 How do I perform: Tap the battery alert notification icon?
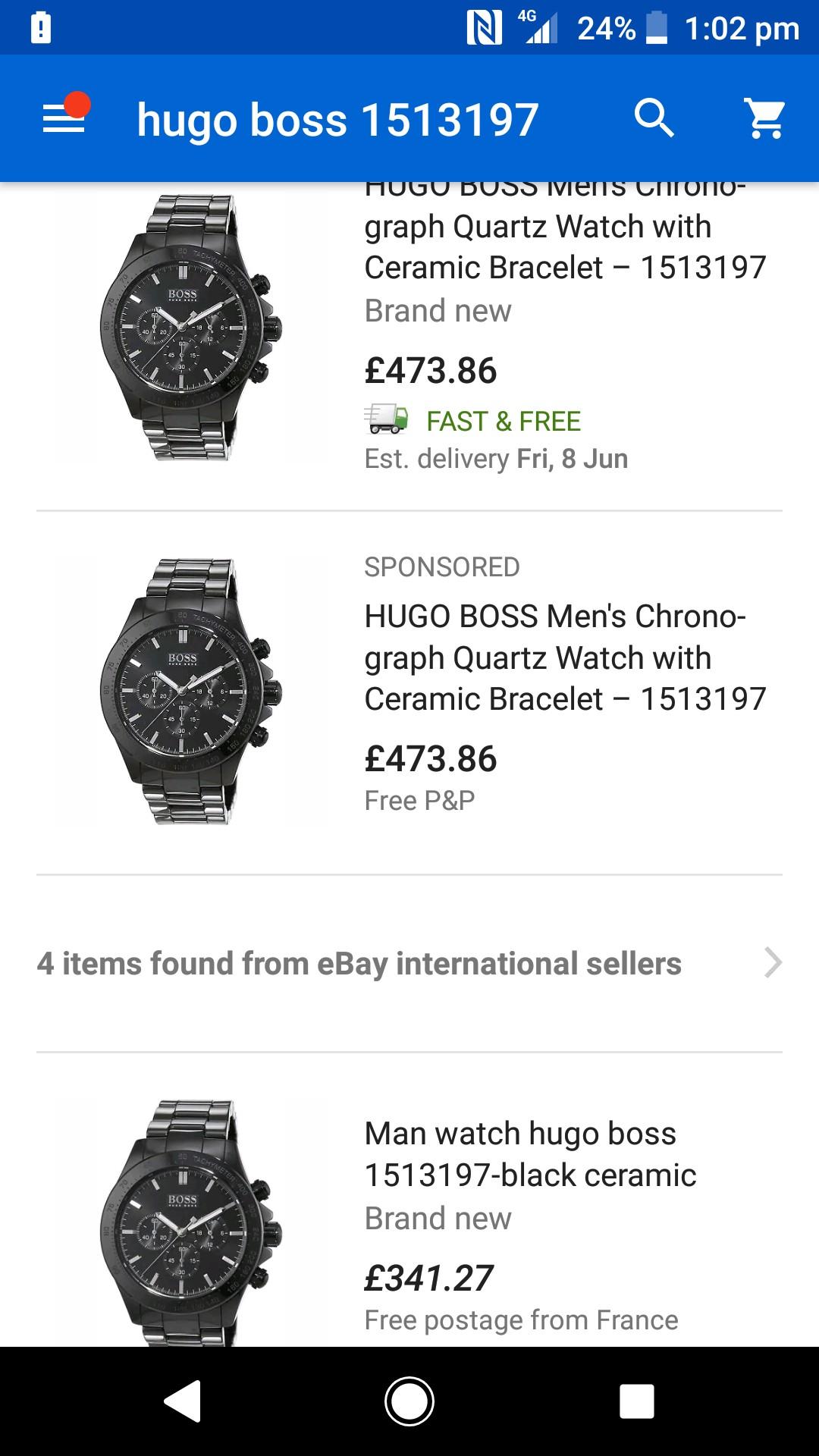click(x=40, y=29)
